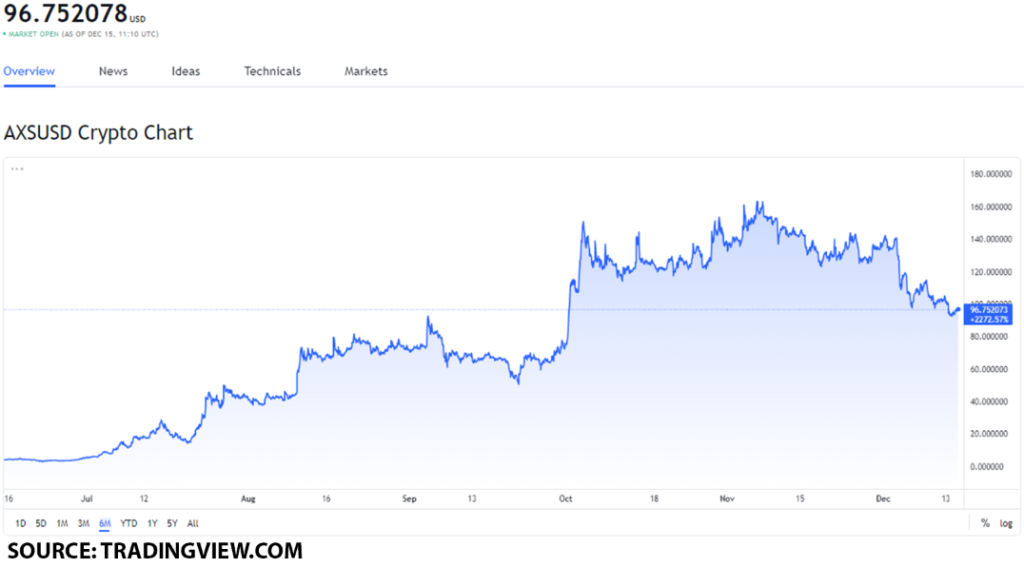Click the +2272.57% change label
1024x568 pixels.
pos(990,319)
